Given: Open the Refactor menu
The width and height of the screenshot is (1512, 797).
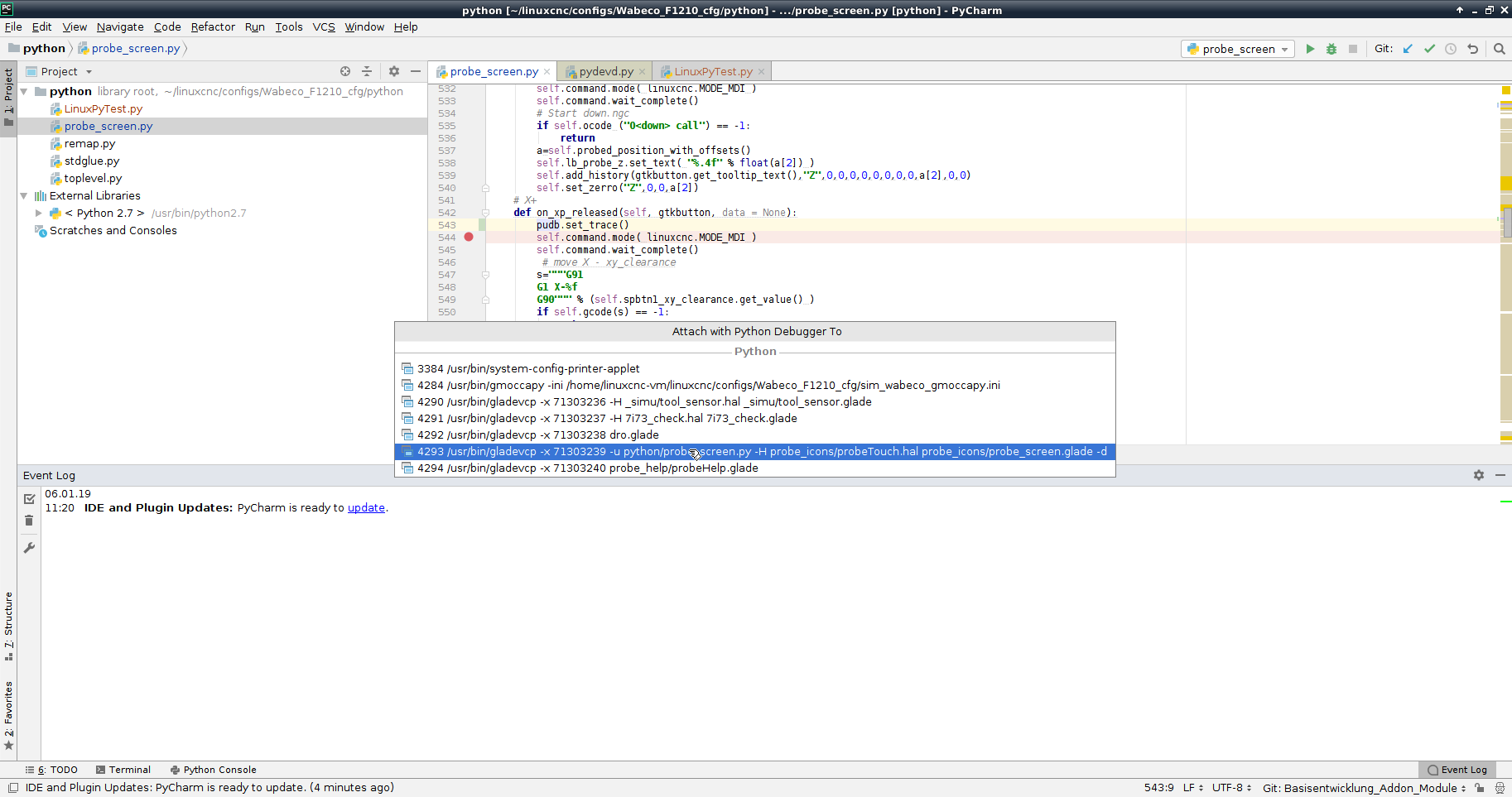Looking at the screenshot, I should click(213, 26).
